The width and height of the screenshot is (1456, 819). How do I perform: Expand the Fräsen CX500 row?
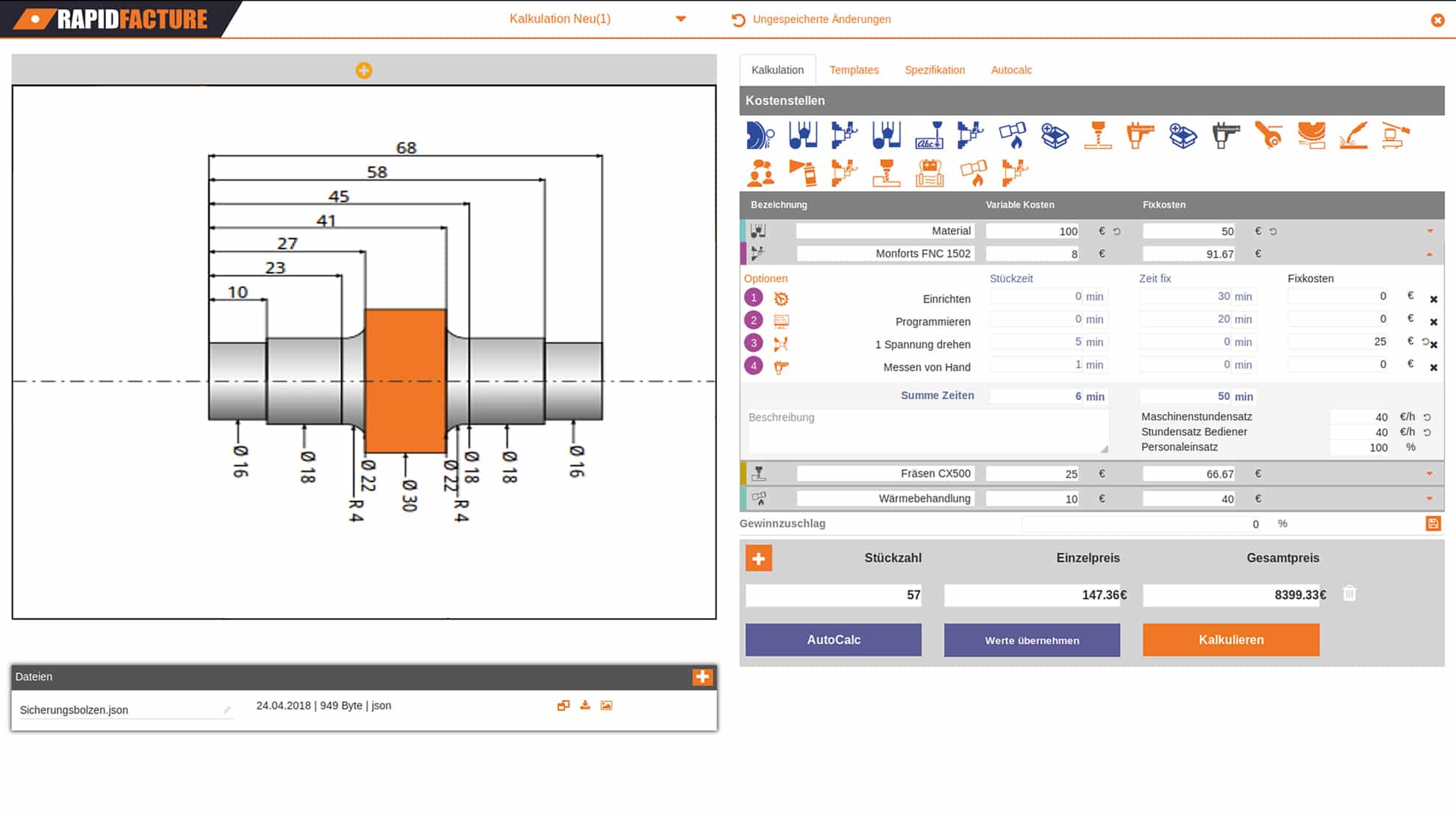[x=1430, y=474]
